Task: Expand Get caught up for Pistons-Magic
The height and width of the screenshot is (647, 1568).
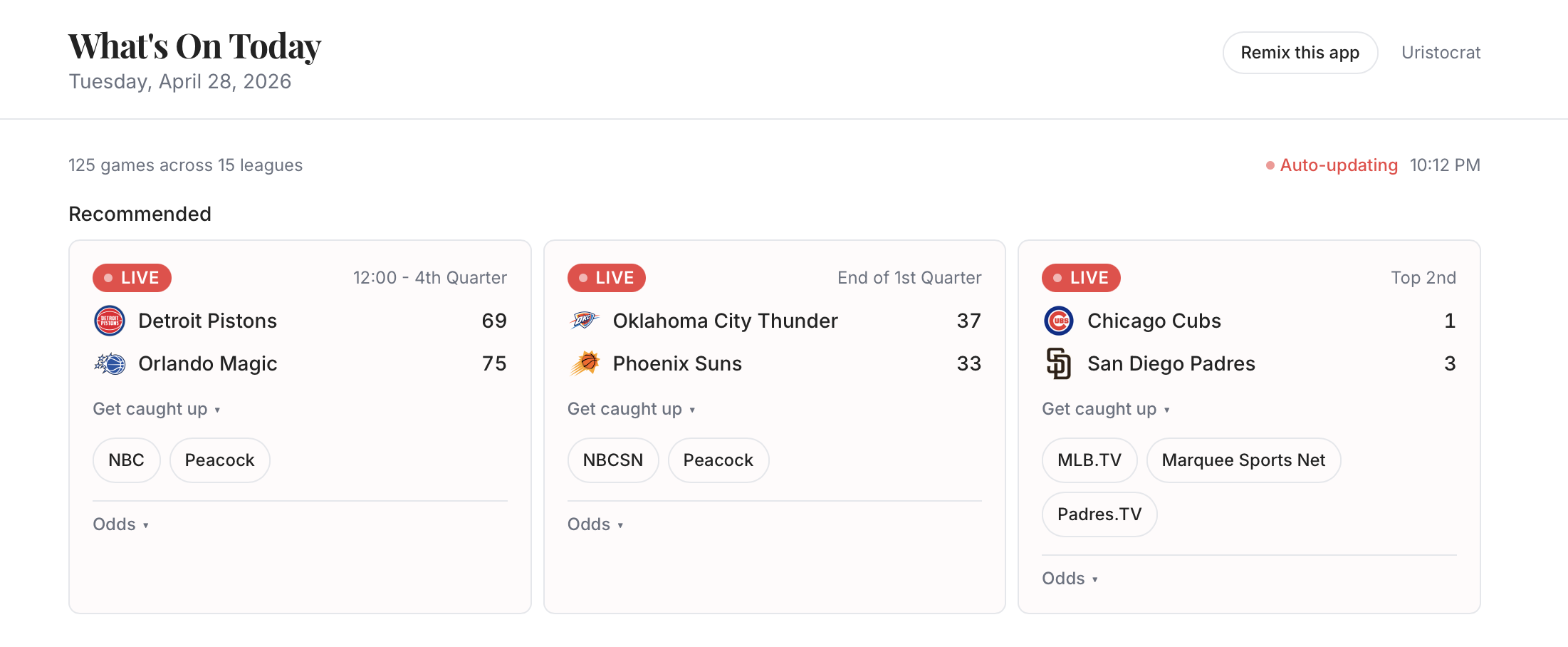Action: point(157,409)
